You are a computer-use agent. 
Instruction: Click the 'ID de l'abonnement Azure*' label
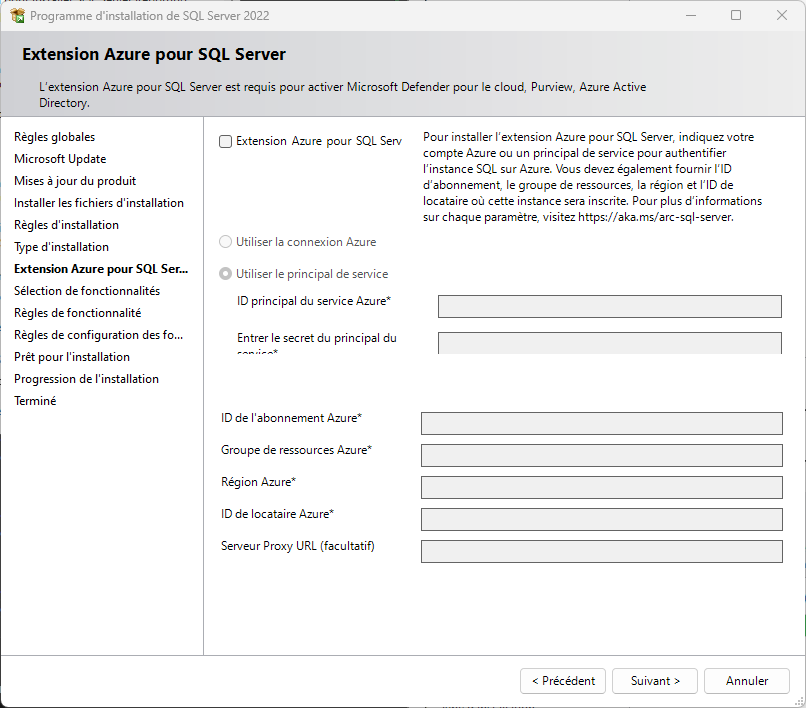[291, 418]
